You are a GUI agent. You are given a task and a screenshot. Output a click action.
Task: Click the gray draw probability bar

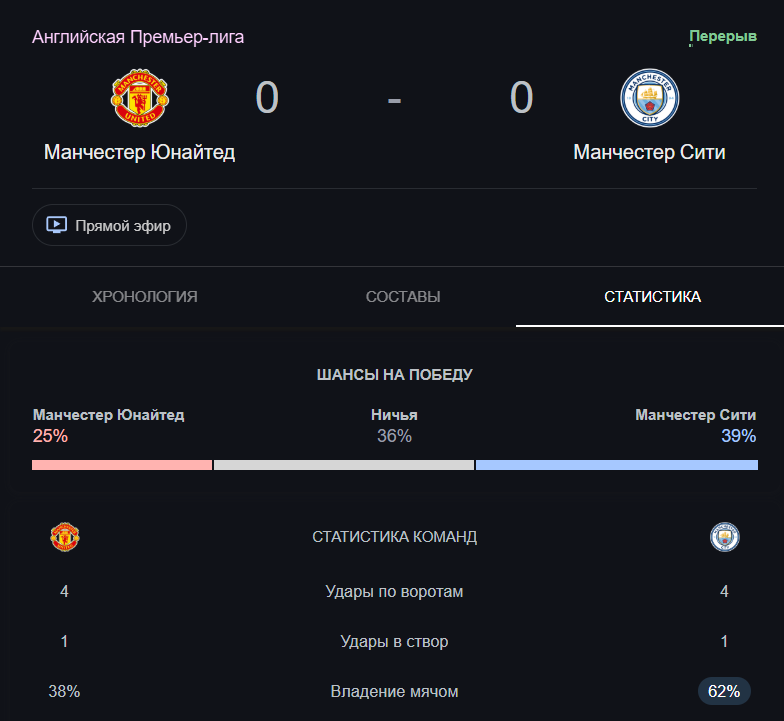coord(344,465)
